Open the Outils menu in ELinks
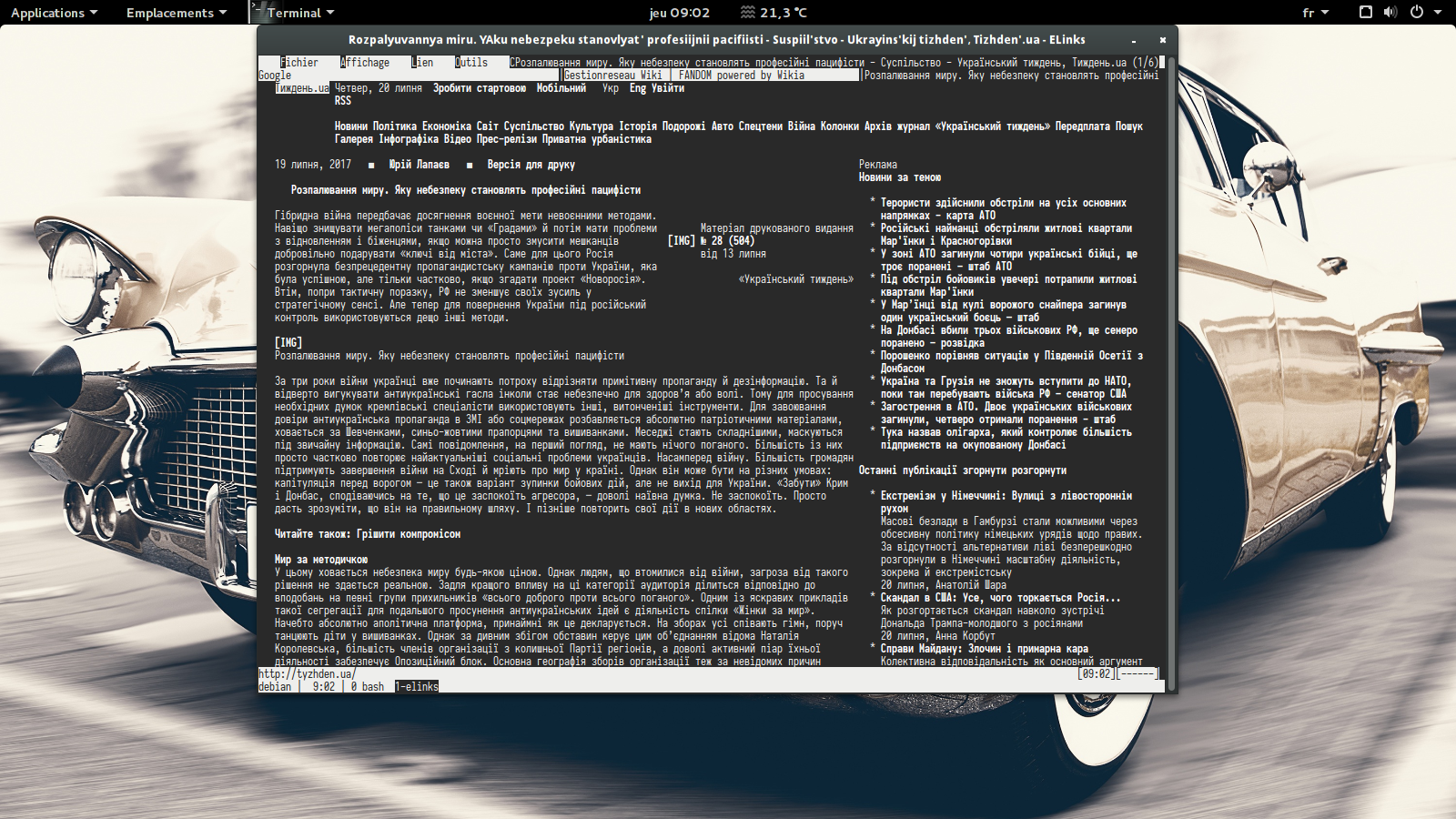The width and height of the screenshot is (1456, 819). point(471,63)
